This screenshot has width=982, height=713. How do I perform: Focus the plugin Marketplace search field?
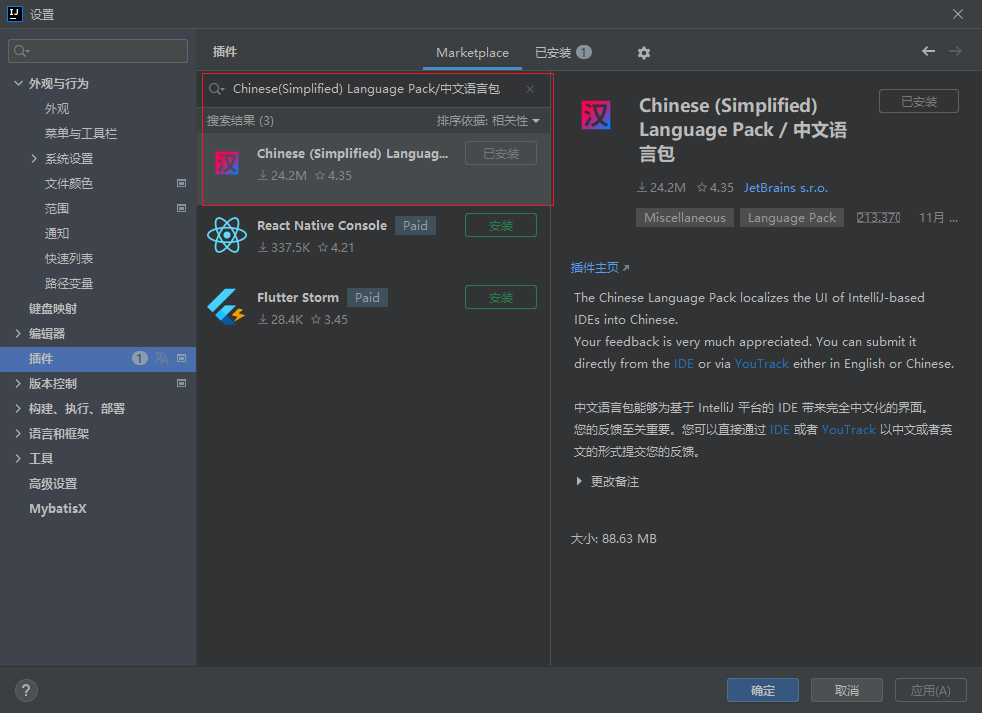(376, 89)
